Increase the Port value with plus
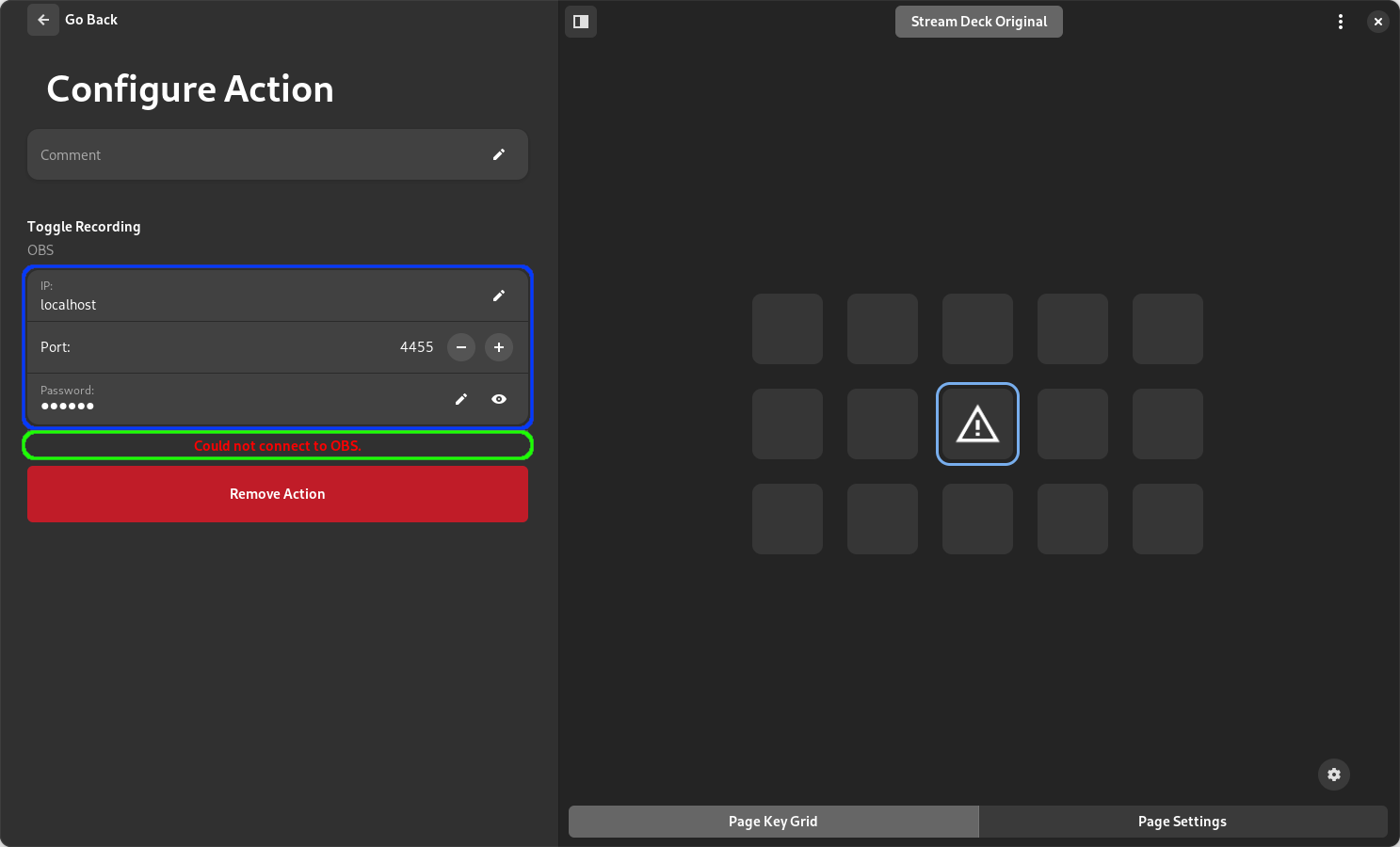 point(499,347)
